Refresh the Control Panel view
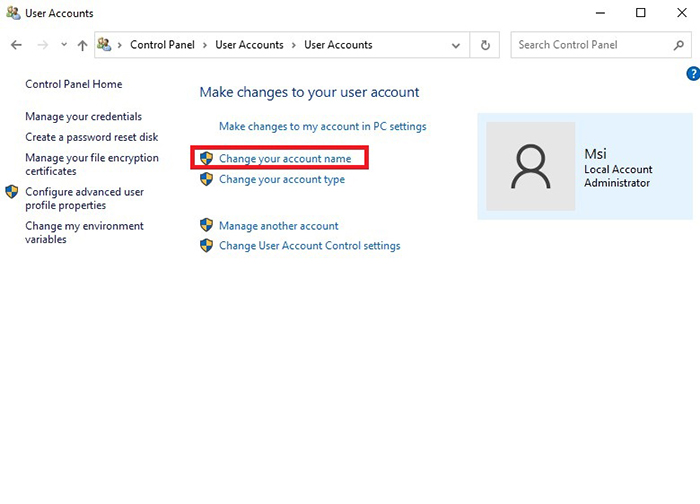 (x=485, y=45)
